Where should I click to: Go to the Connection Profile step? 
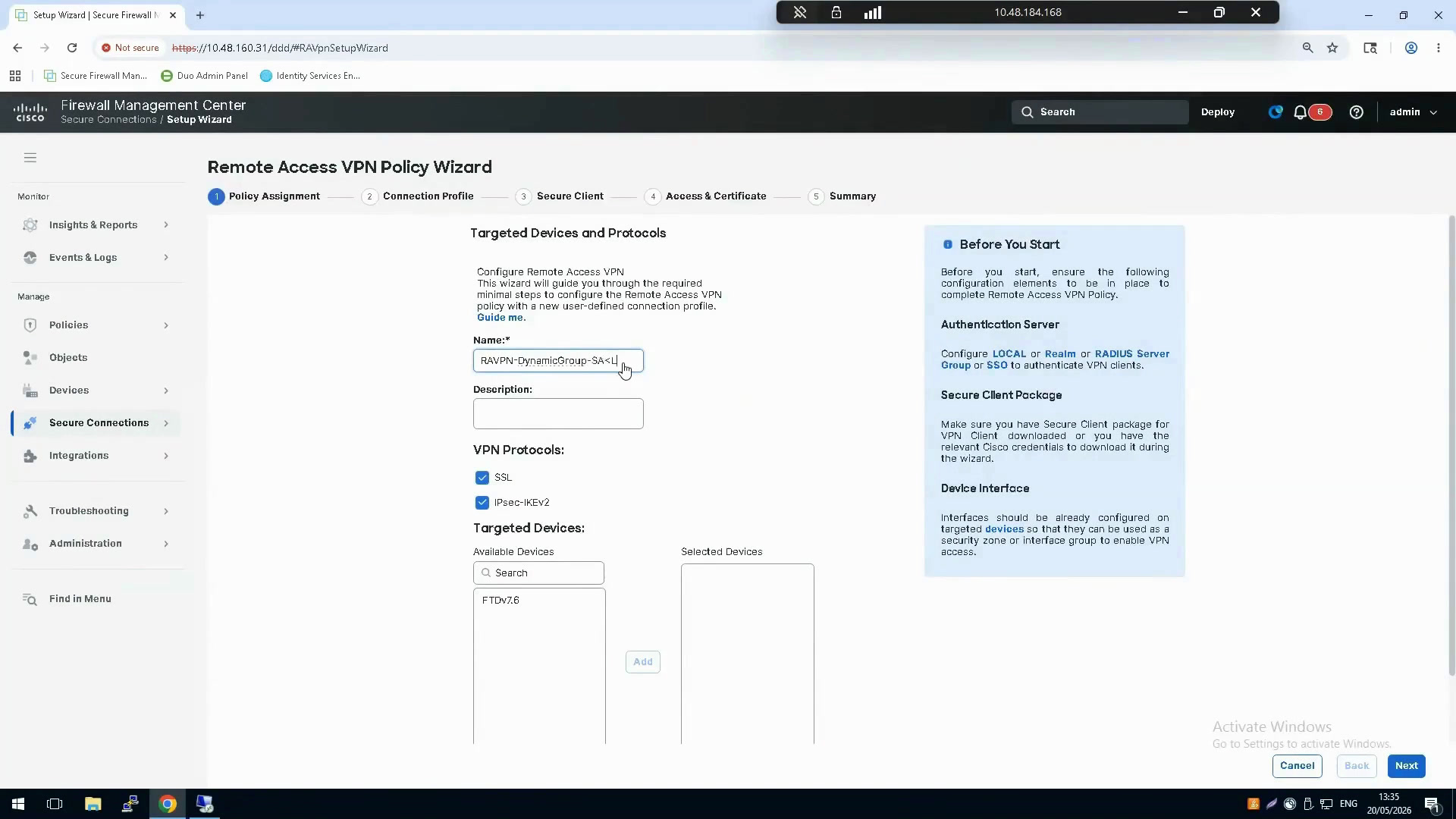(418, 196)
